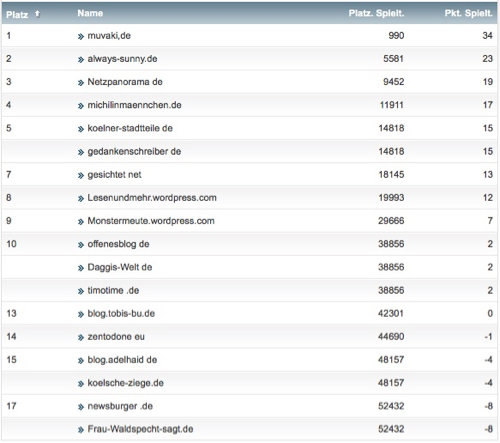The image size is (500, 443).
Task: Open the newsburger .de link
Action: point(120,406)
